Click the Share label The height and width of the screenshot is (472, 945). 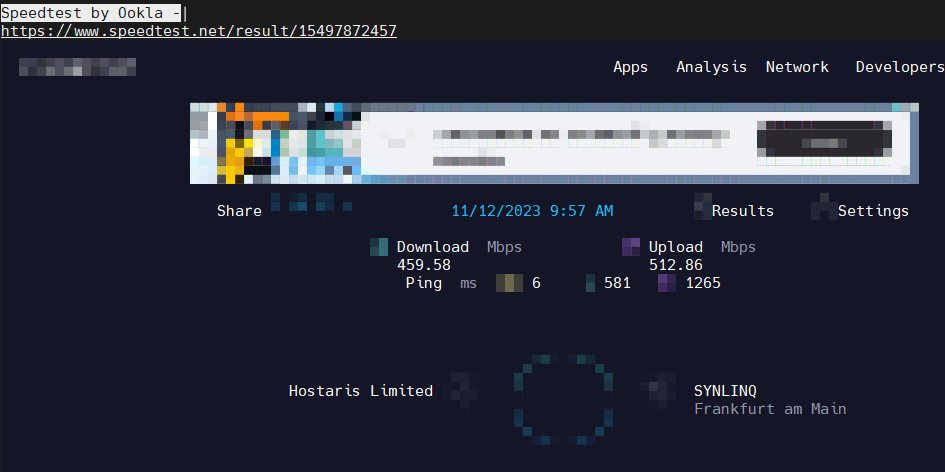(x=239, y=211)
